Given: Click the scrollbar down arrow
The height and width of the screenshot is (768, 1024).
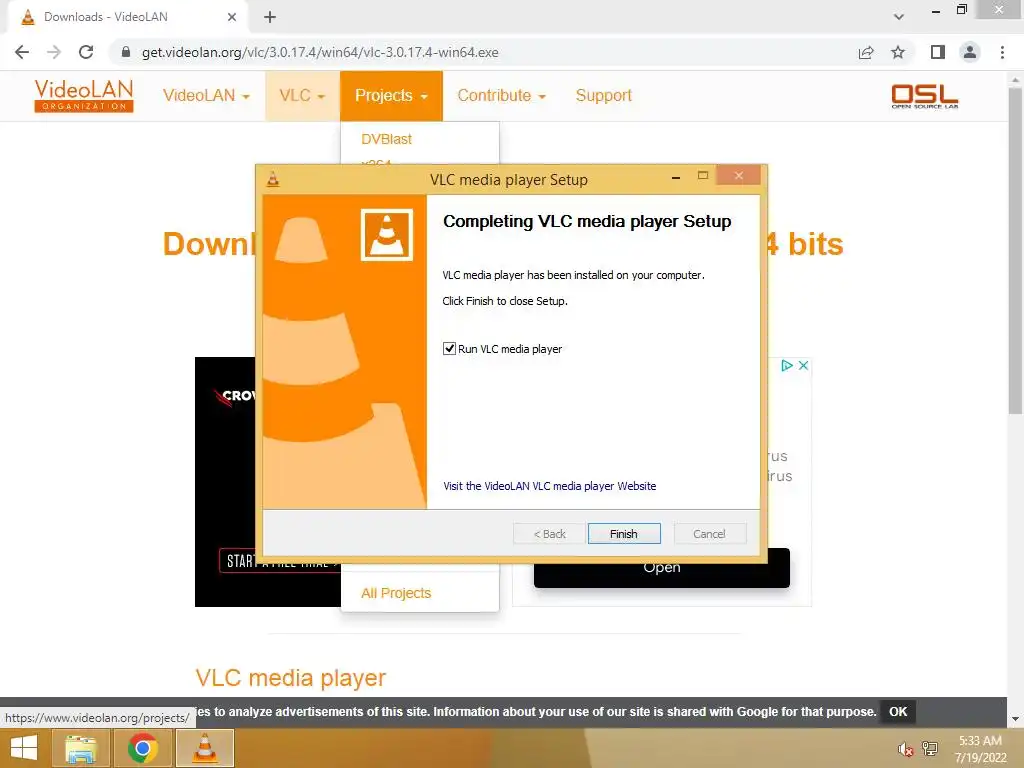Looking at the screenshot, I should 1015,720.
